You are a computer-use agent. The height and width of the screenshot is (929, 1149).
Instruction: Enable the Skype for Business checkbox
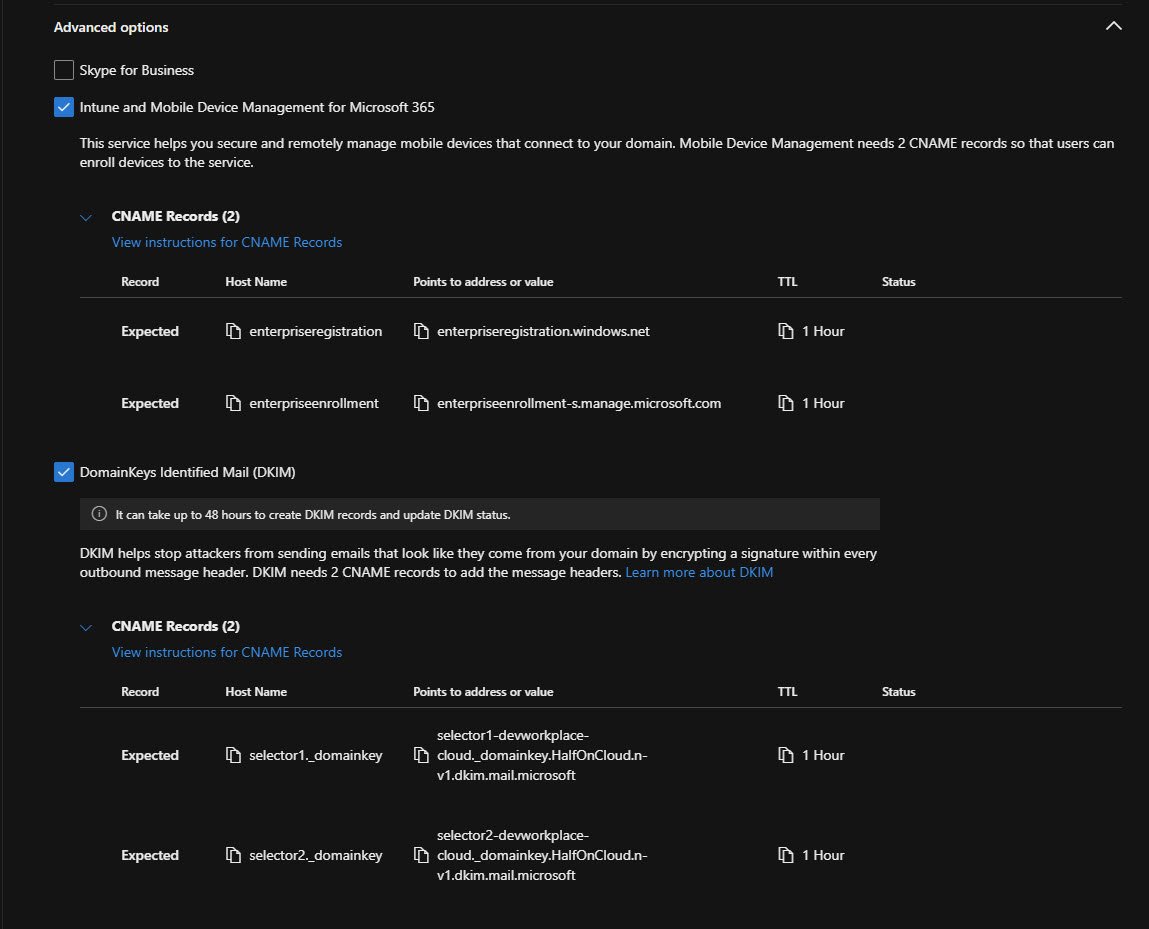pyautogui.click(x=64, y=71)
